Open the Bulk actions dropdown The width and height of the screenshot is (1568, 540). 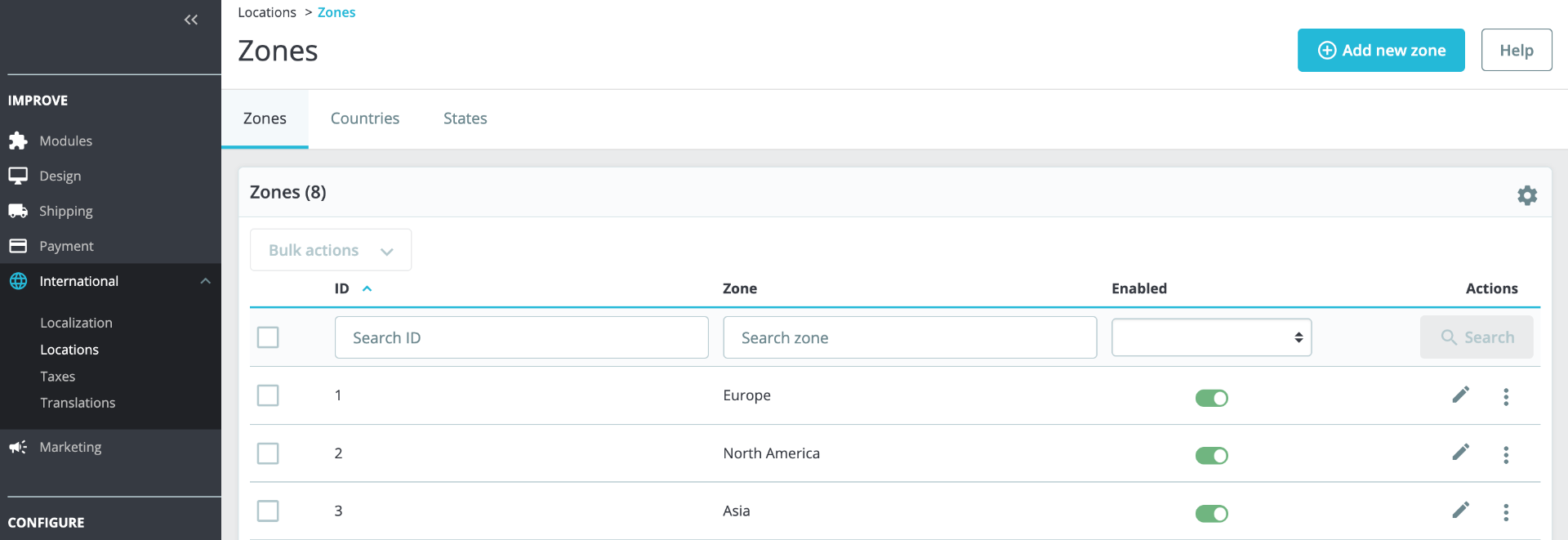click(330, 250)
